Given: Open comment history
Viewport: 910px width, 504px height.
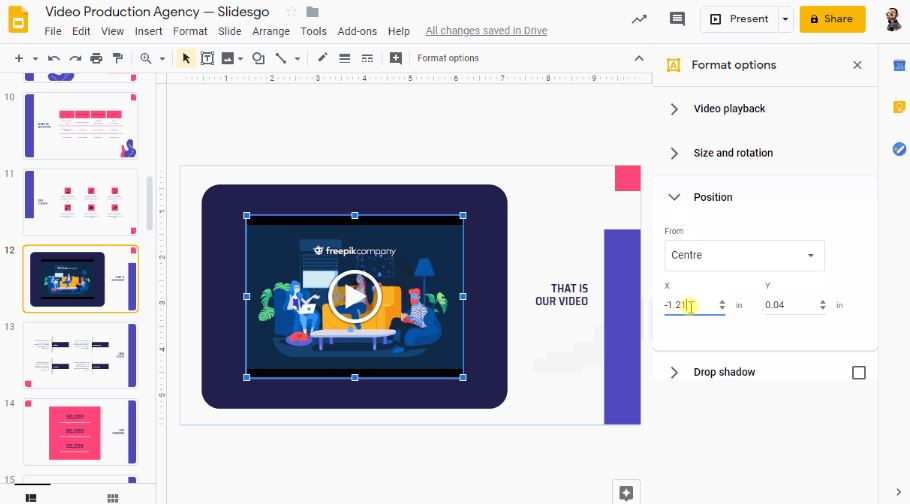Looking at the screenshot, I should pos(677,19).
